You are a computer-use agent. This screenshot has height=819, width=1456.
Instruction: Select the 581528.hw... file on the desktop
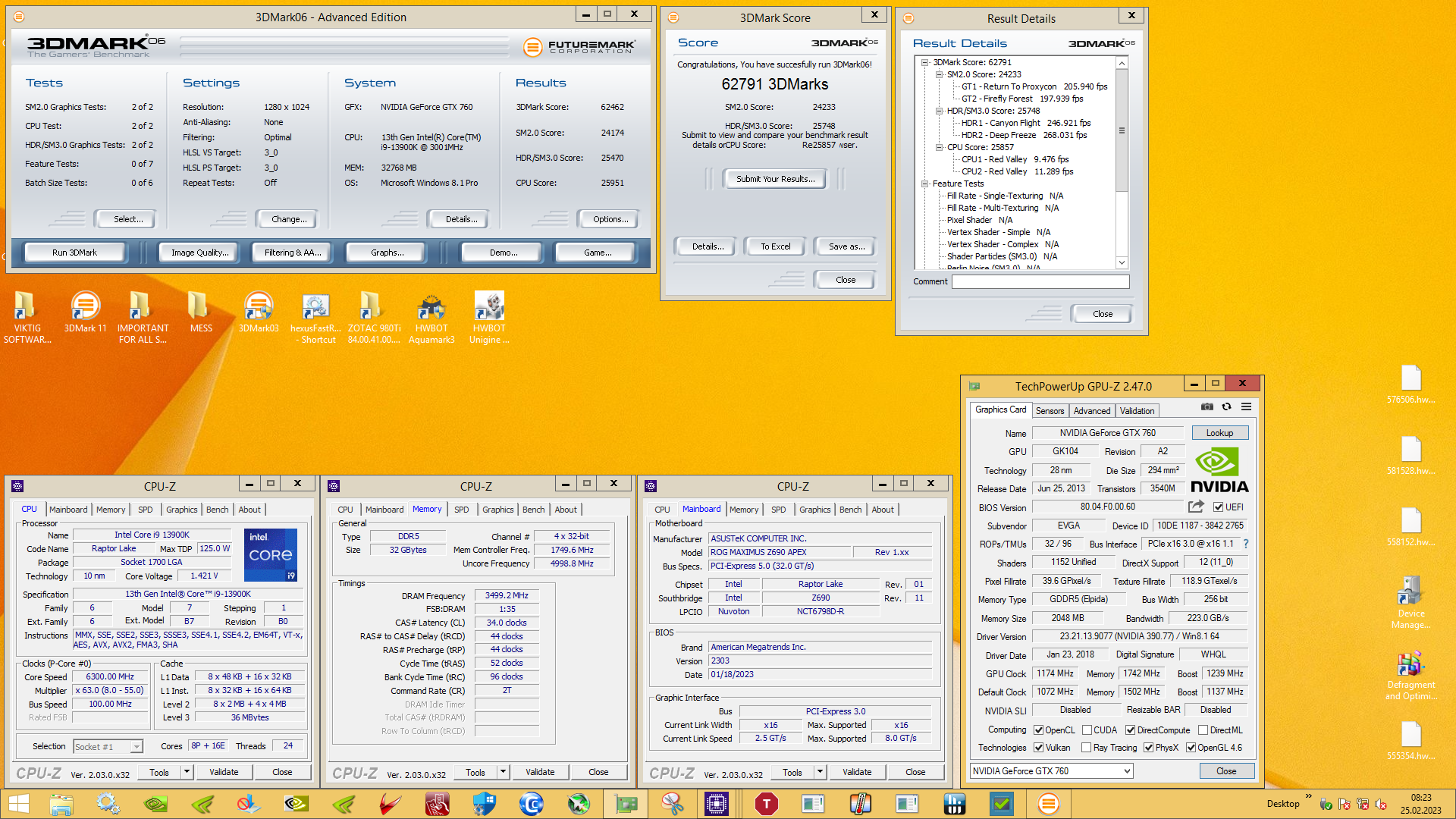coord(1410,456)
